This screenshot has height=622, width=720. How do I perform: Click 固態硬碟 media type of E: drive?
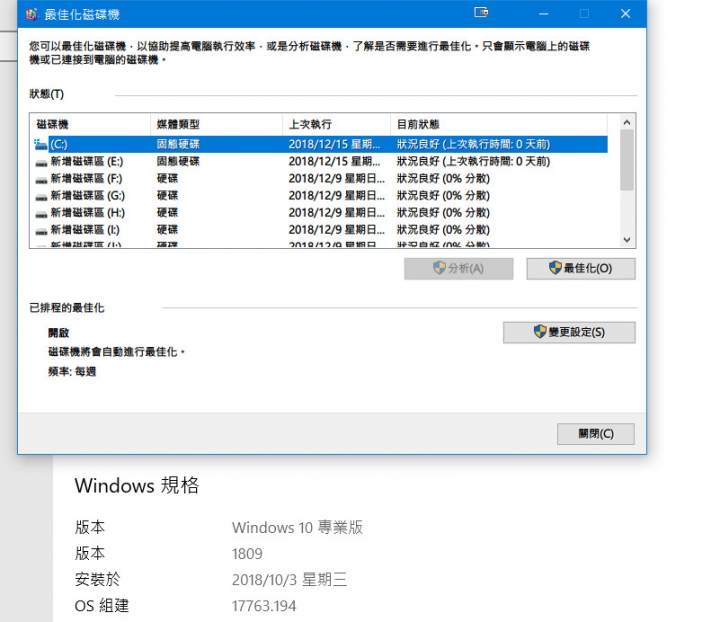178,161
